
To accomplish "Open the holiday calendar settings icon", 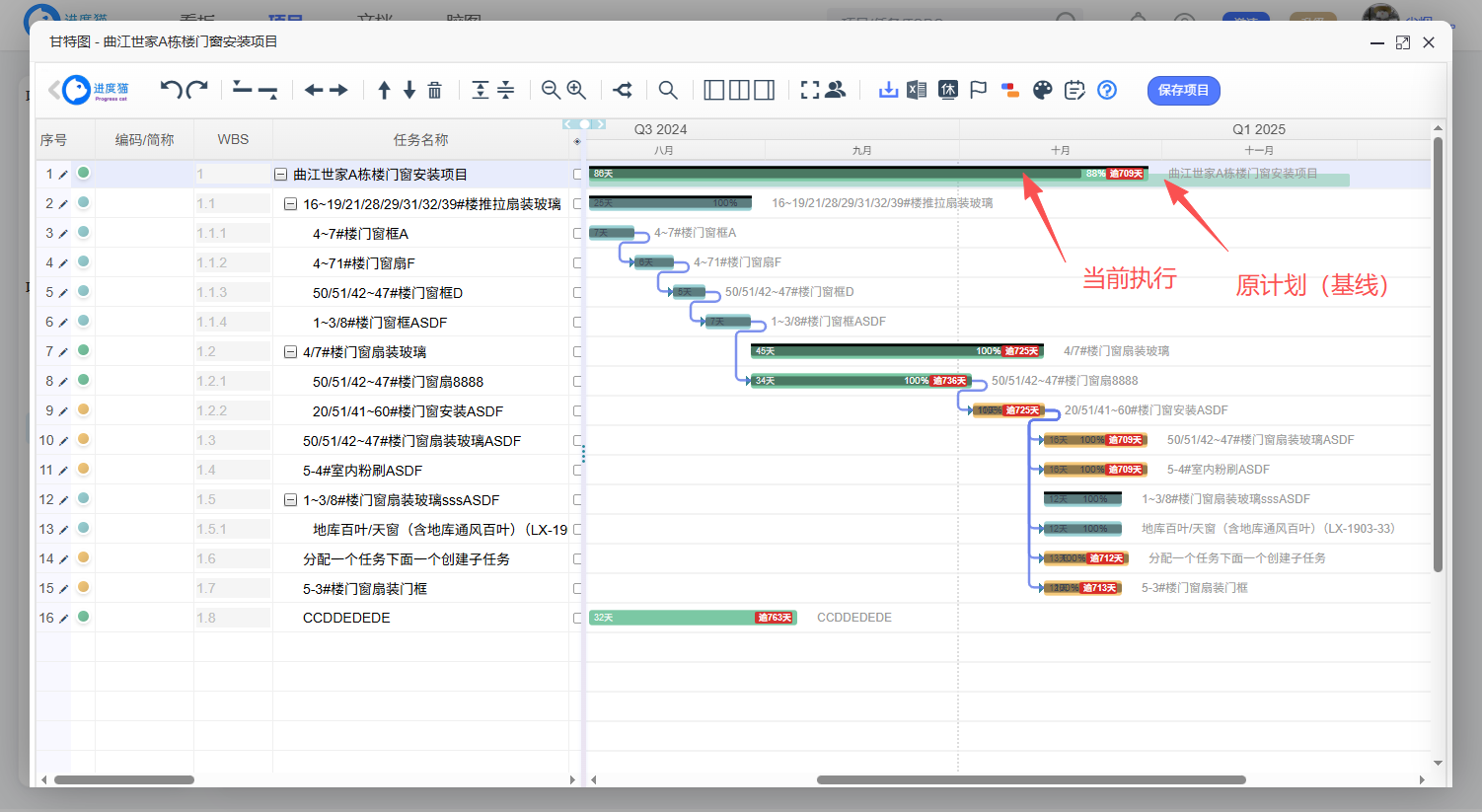I will click(948, 90).
